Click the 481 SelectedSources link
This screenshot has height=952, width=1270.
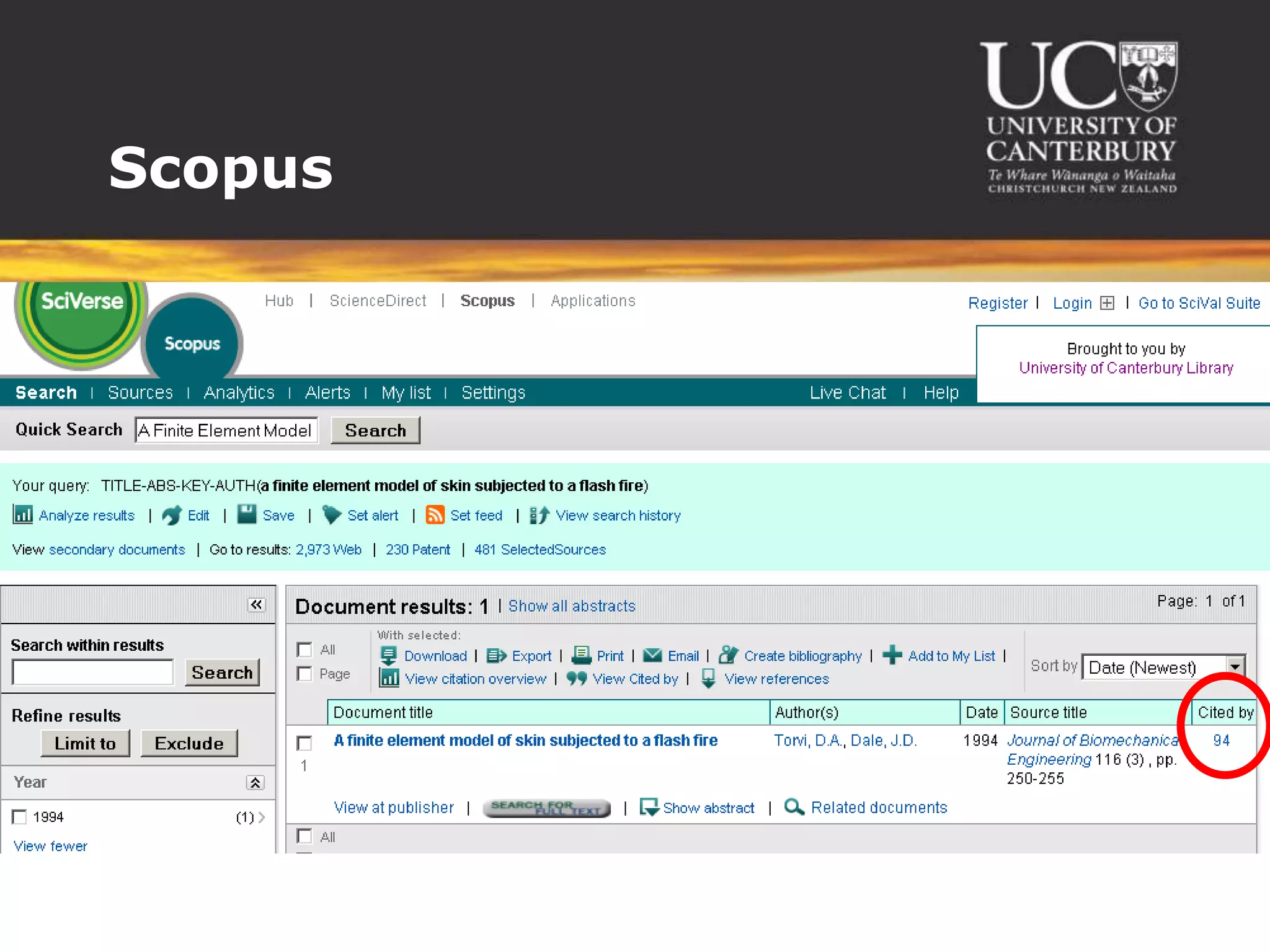point(540,549)
